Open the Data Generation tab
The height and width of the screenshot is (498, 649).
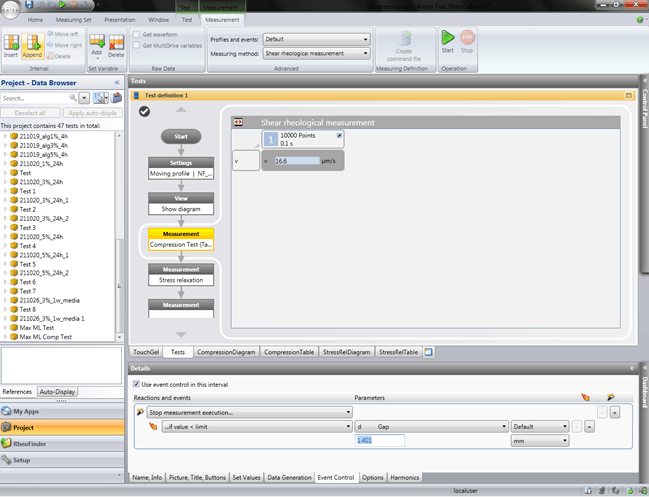(x=288, y=477)
